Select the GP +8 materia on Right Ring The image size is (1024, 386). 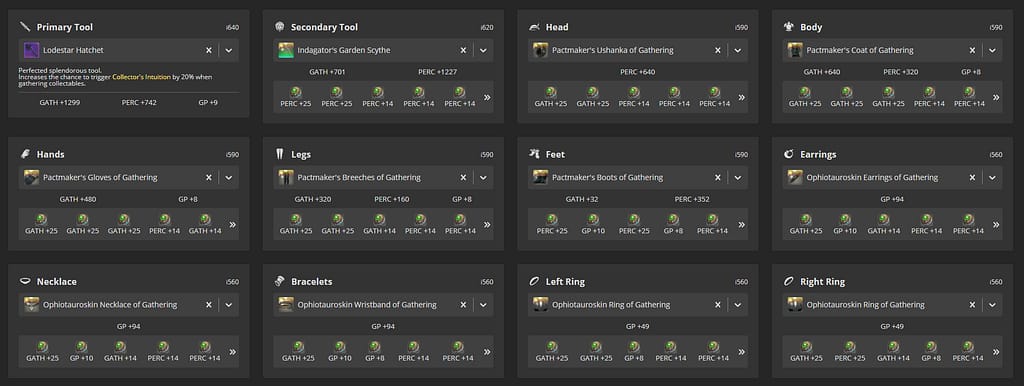tap(931, 351)
